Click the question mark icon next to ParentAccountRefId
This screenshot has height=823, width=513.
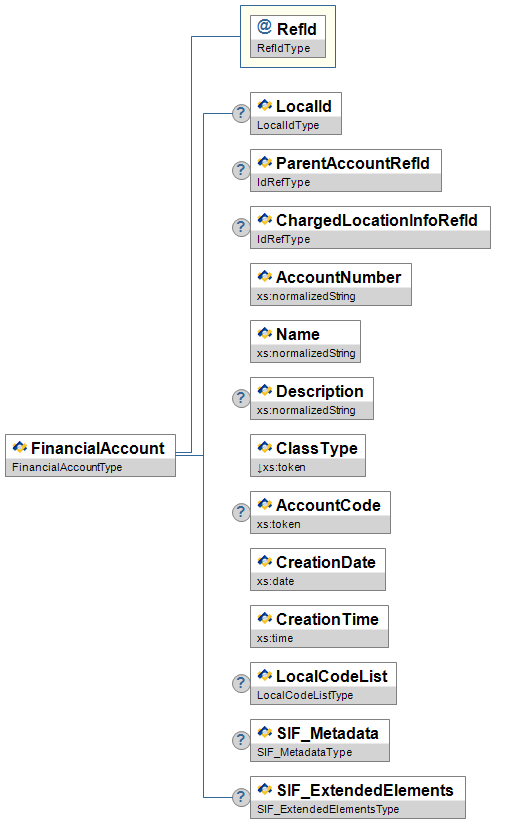[x=241, y=170]
